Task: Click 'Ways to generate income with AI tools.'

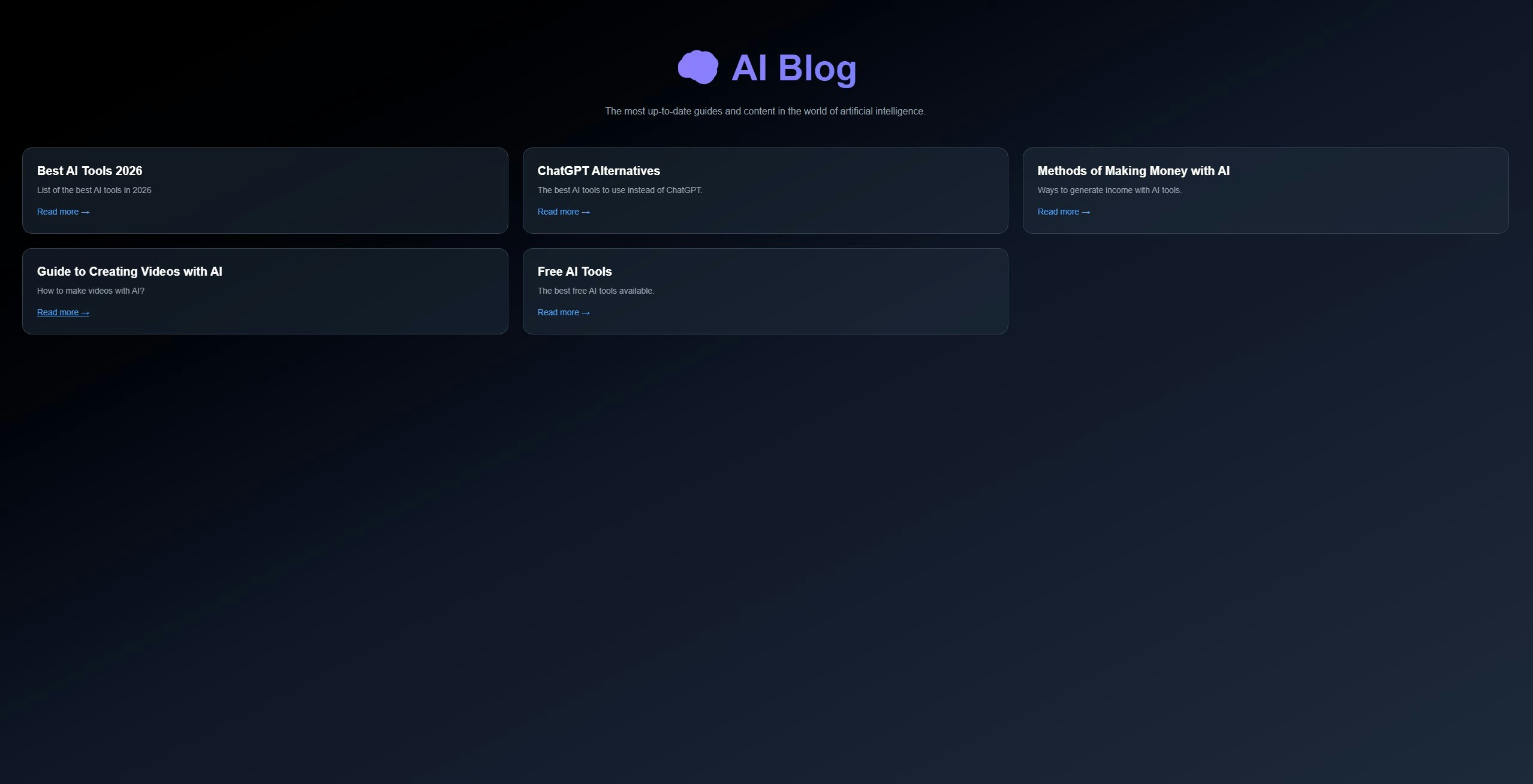Action: (x=1109, y=190)
